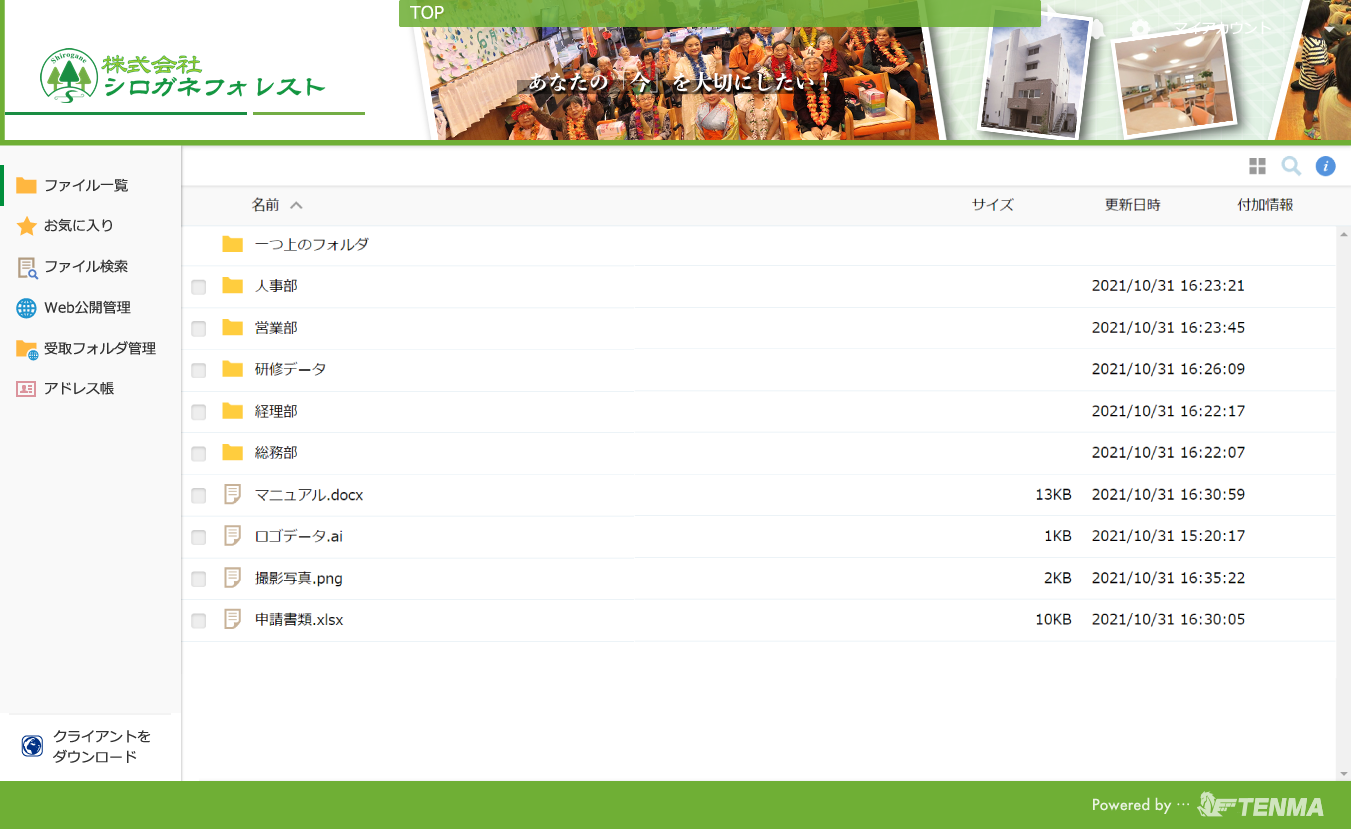Open Web公開管理 in the sidebar

[x=87, y=308]
